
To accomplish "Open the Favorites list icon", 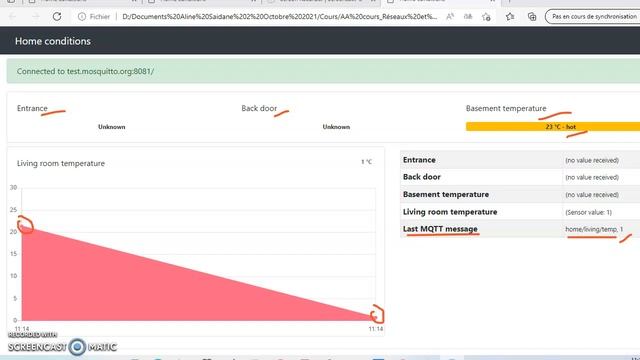I will 510,17.
